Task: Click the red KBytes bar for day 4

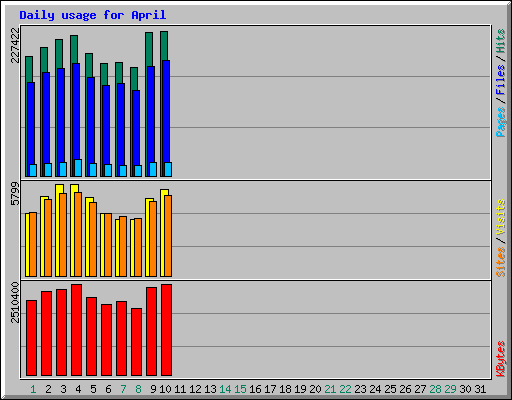Action: pos(76,330)
